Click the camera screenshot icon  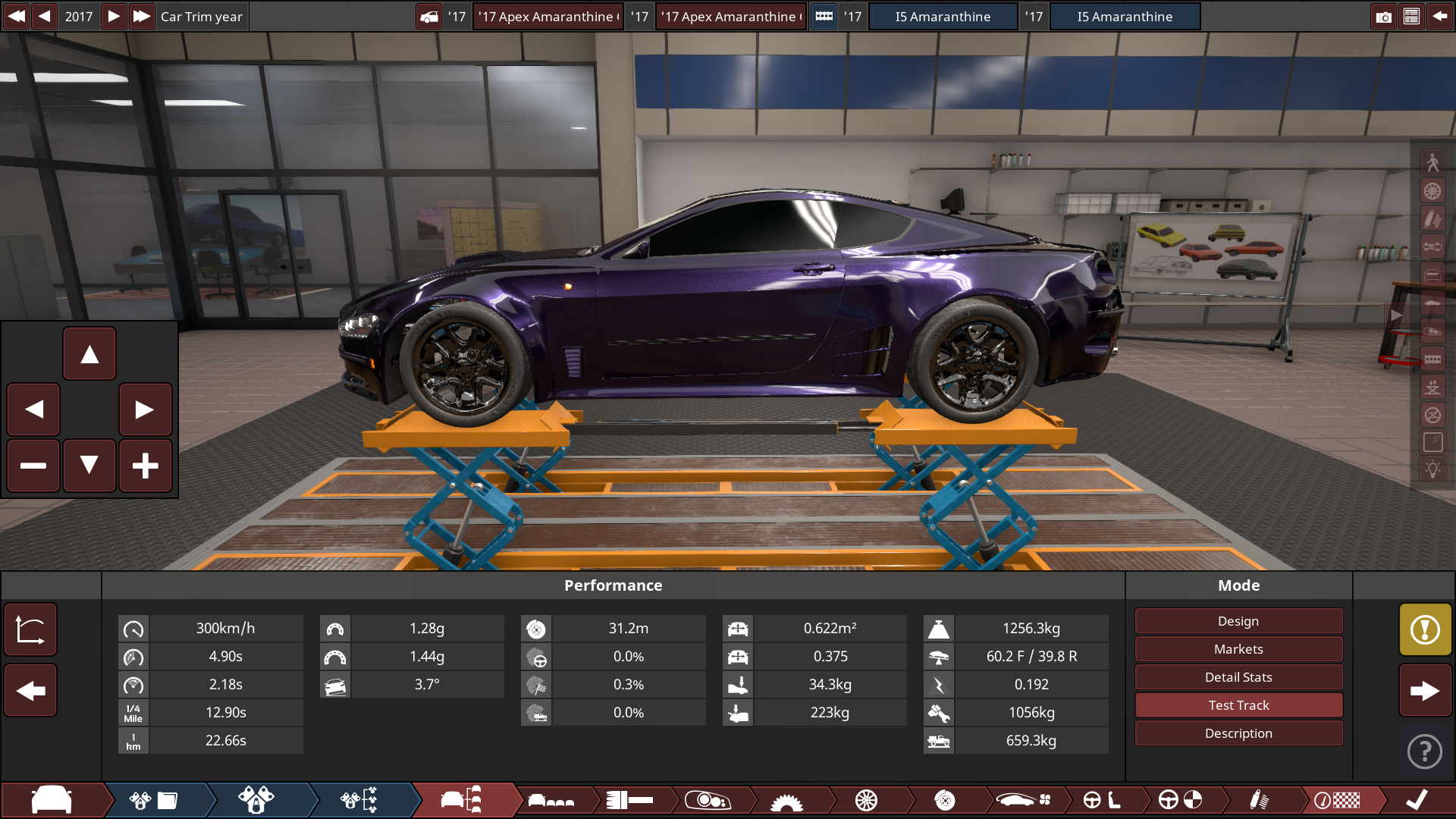[x=1383, y=17]
